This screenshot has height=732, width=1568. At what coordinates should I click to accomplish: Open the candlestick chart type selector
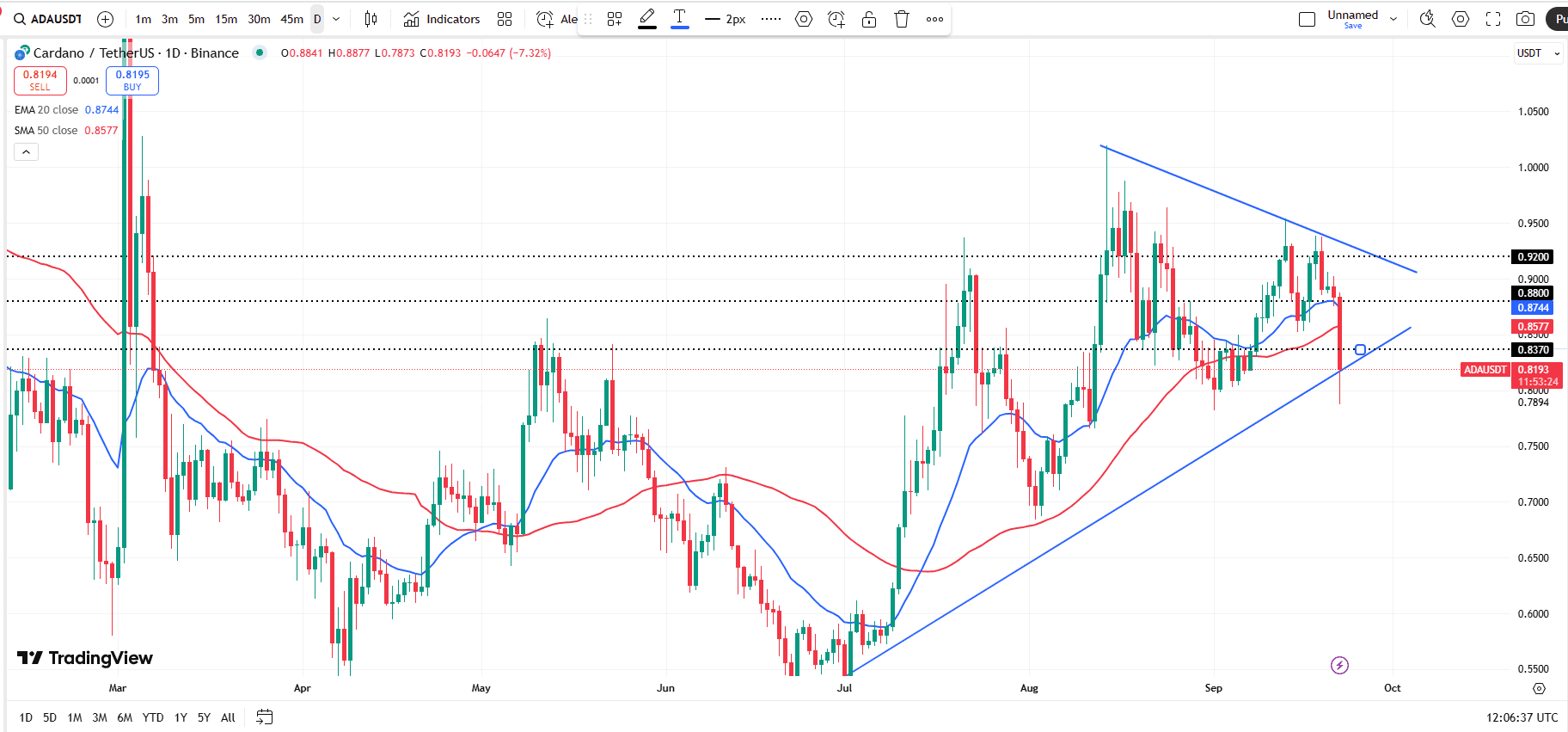pos(371,19)
